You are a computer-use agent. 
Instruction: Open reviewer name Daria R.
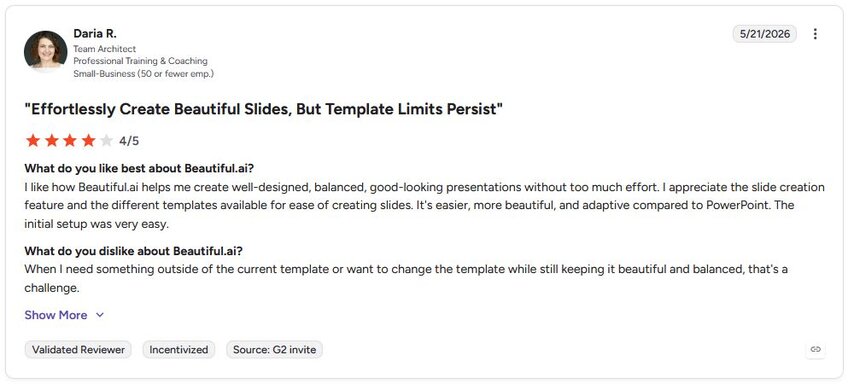point(95,34)
